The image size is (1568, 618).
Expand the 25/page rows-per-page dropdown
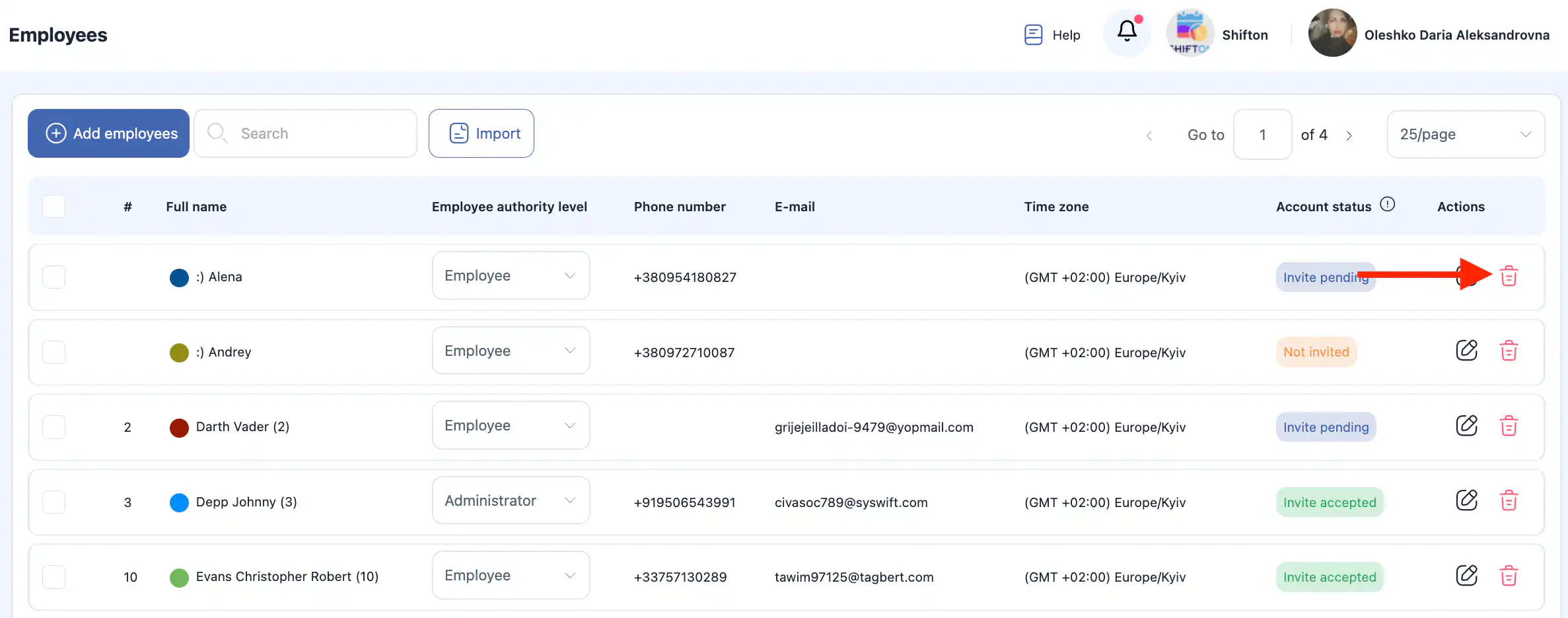pos(1465,135)
